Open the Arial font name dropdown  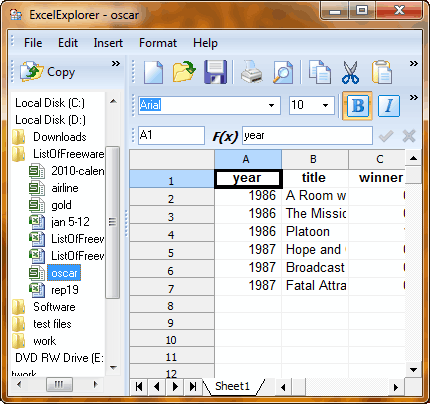(x=271, y=105)
